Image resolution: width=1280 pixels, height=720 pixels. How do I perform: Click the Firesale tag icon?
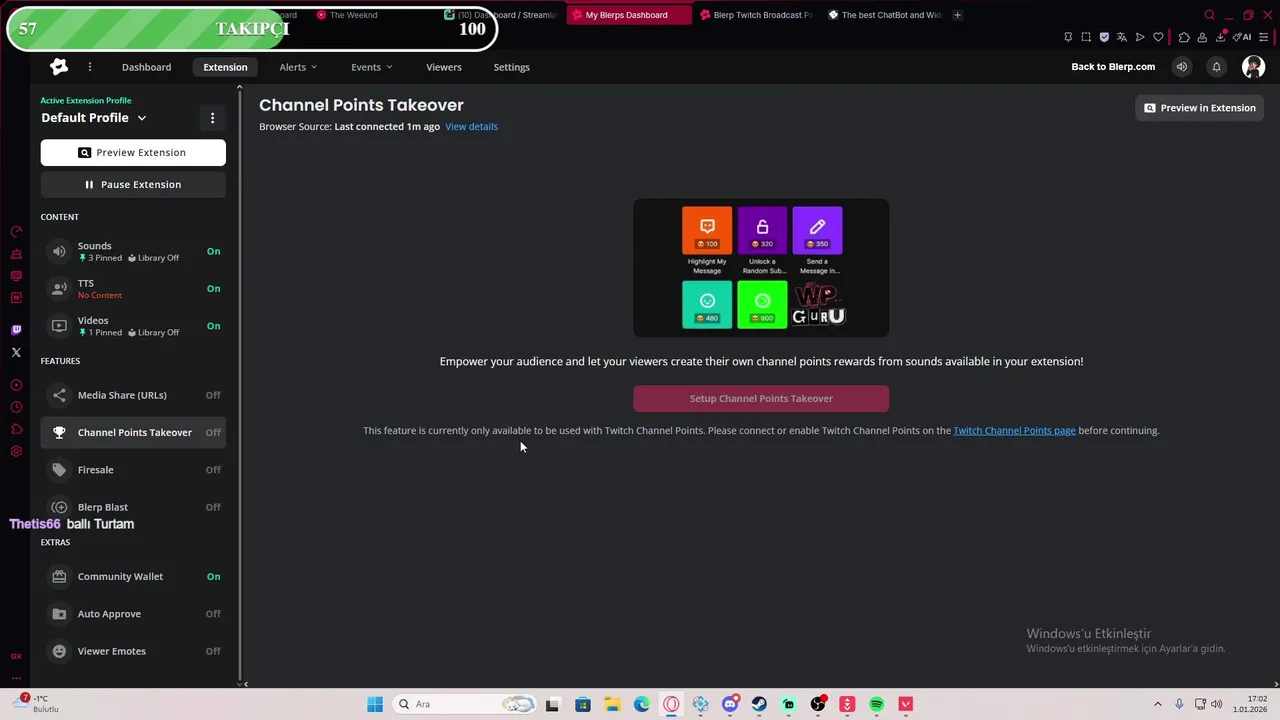(59, 470)
